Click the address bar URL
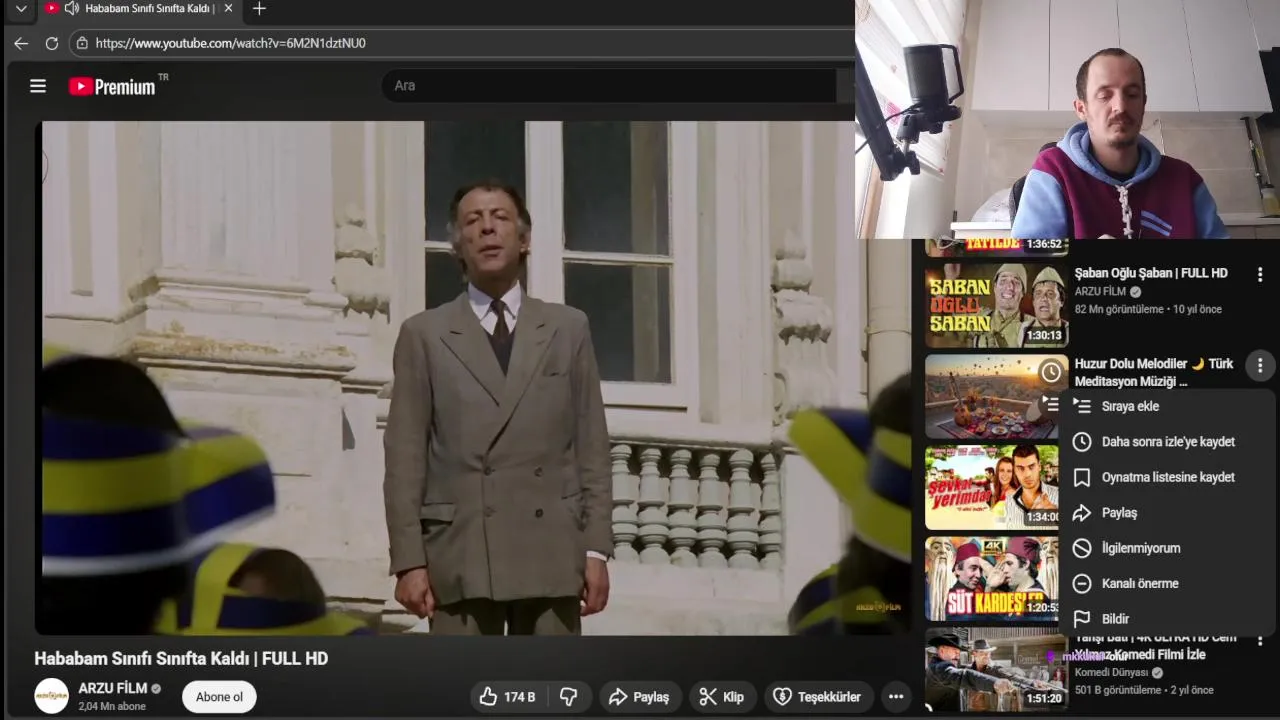This screenshot has width=1280, height=720. tap(230, 43)
